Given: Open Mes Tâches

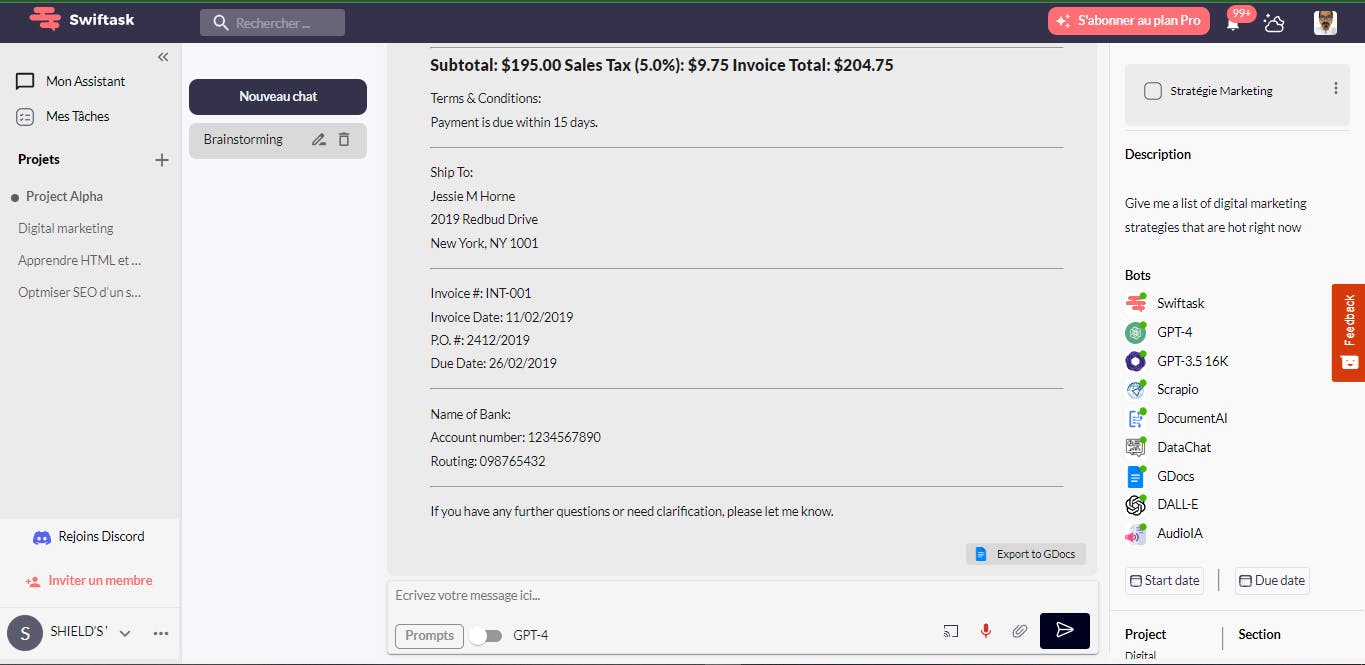Looking at the screenshot, I should 64,116.
